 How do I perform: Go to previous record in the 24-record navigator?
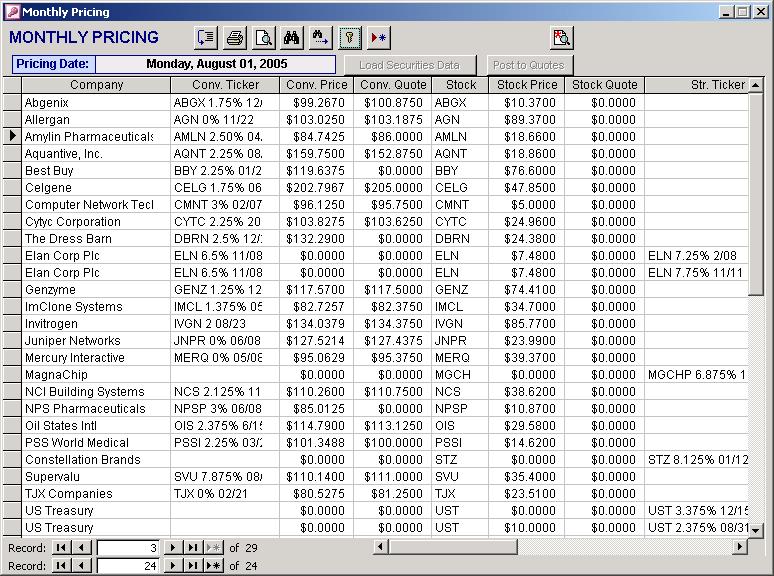(x=81, y=566)
